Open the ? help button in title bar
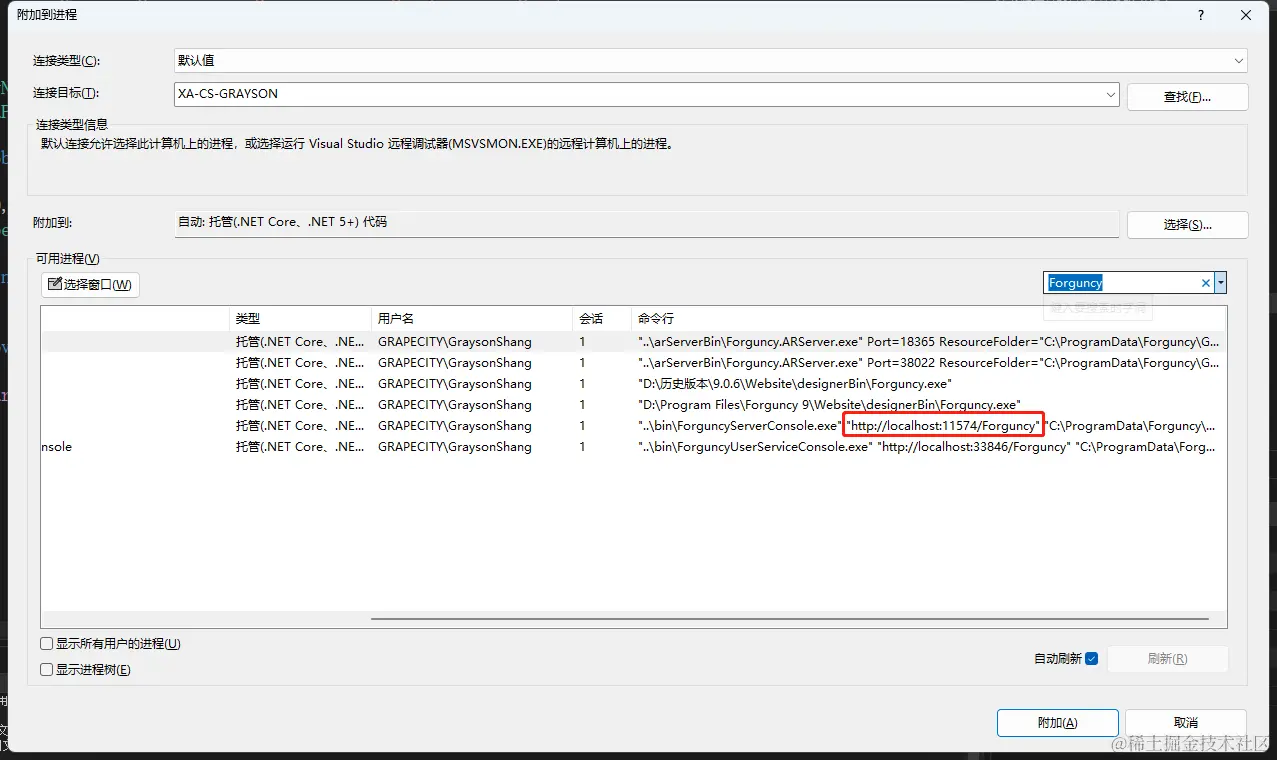The width and height of the screenshot is (1277, 760). (x=1201, y=15)
